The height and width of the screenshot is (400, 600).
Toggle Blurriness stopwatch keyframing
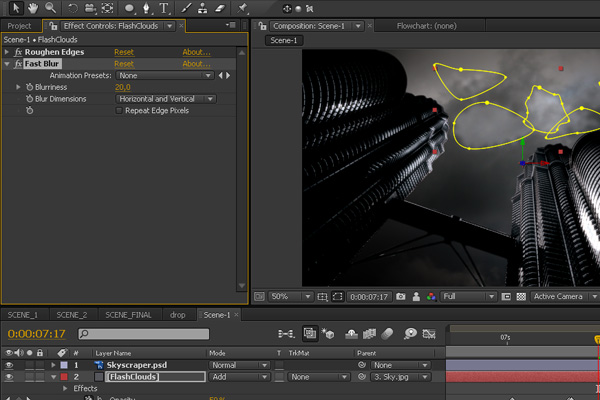(x=29, y=87)
